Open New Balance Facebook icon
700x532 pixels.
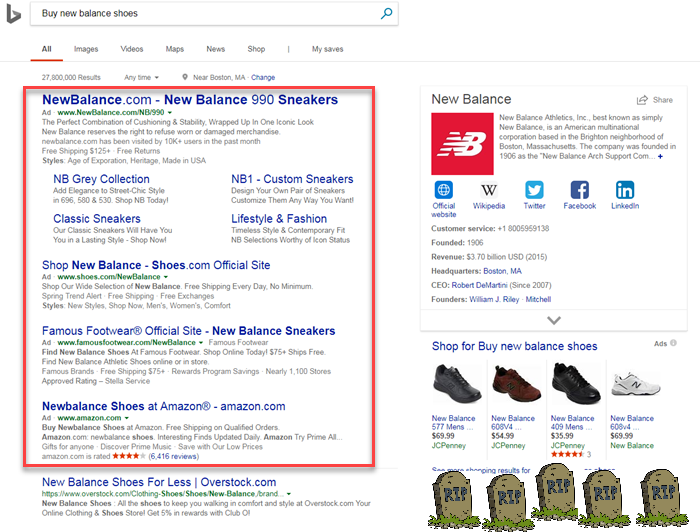pos(579,190)
